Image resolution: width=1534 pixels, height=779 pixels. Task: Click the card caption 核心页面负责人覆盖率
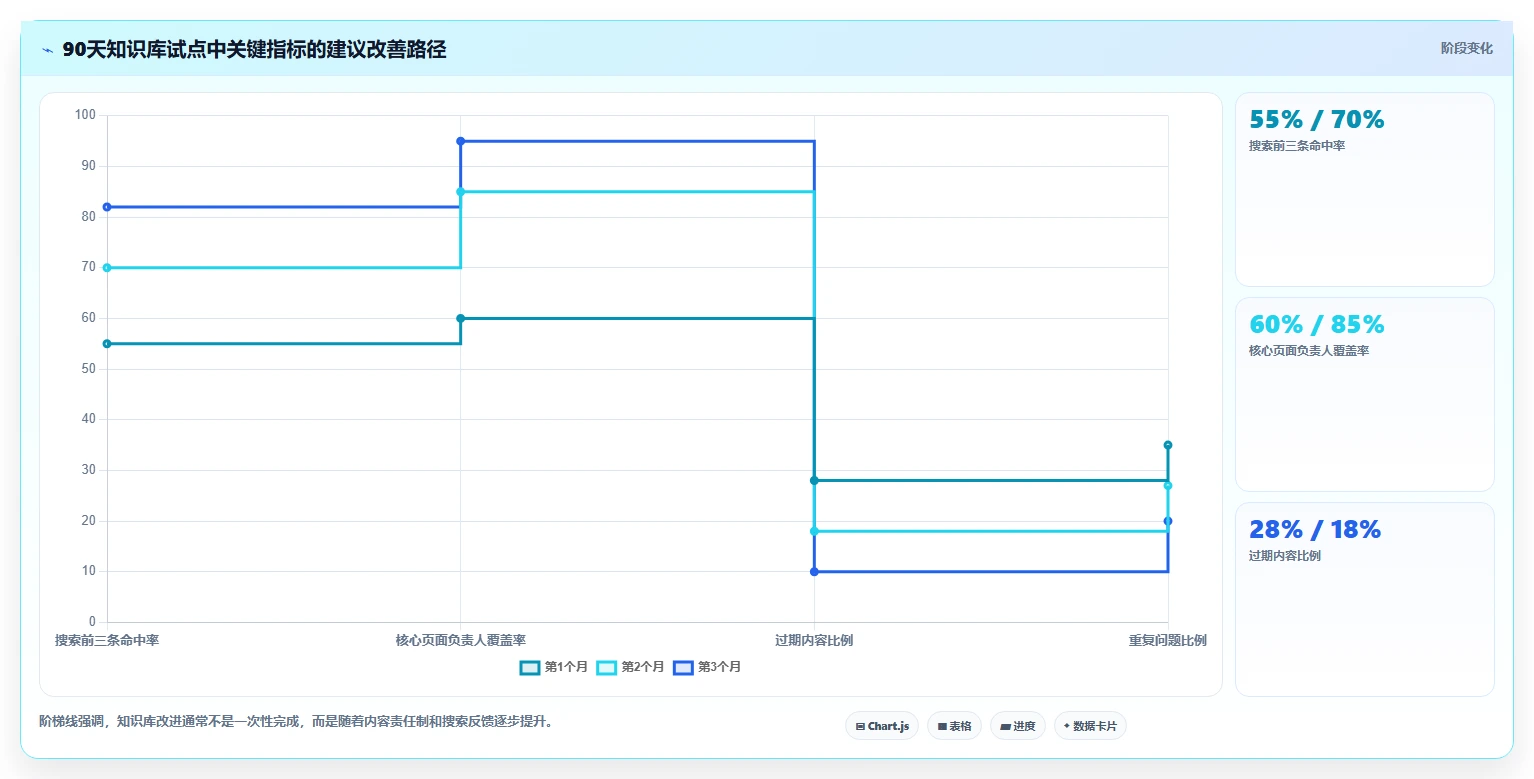coord(1309,351)
